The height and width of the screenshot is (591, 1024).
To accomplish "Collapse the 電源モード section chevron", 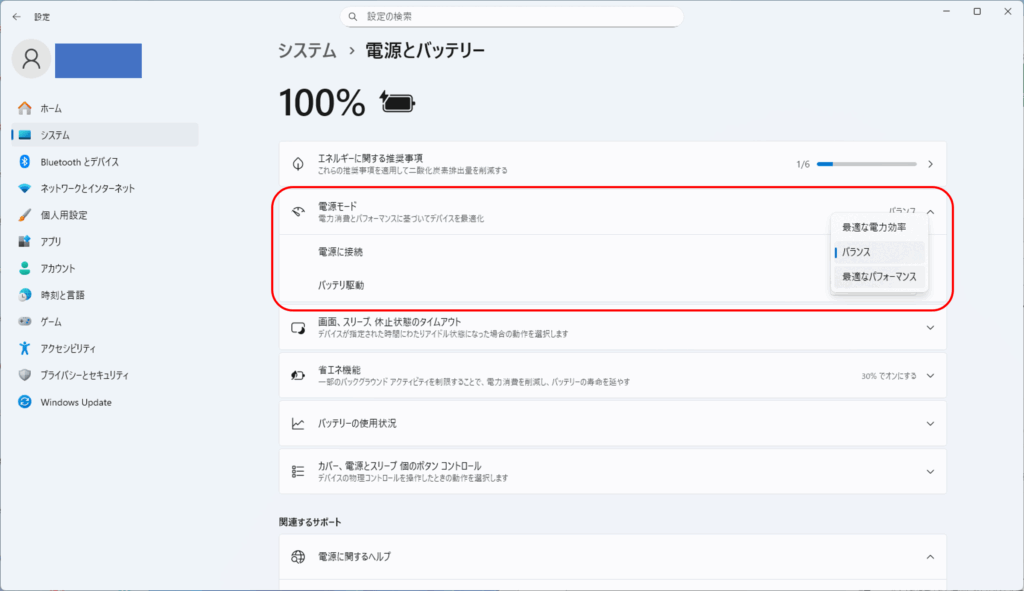I will pyautogui.click(x=930, y=211).
